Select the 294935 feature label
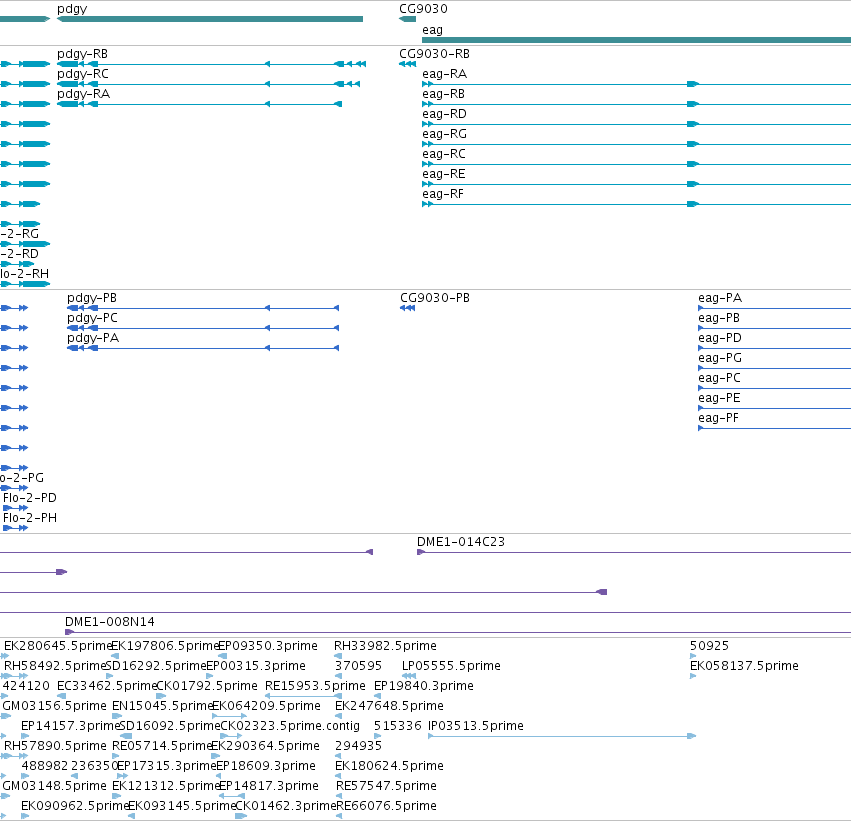Viewport: 851px width, 821px height. [358, 746]
